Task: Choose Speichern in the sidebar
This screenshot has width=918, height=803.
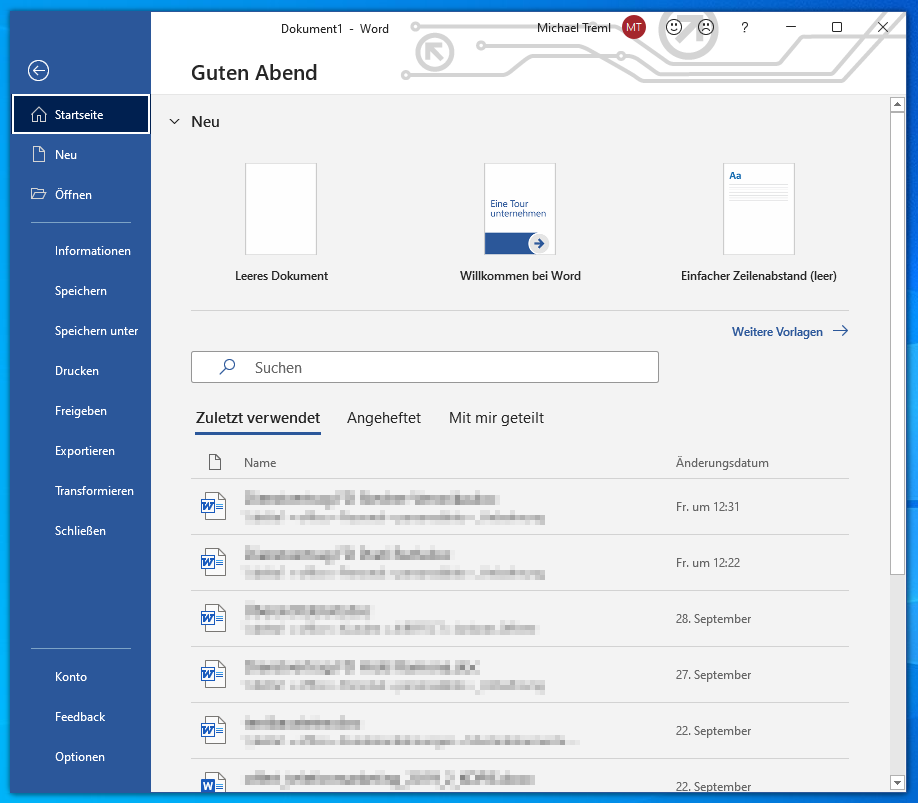Action: click(x=81, y=291)
